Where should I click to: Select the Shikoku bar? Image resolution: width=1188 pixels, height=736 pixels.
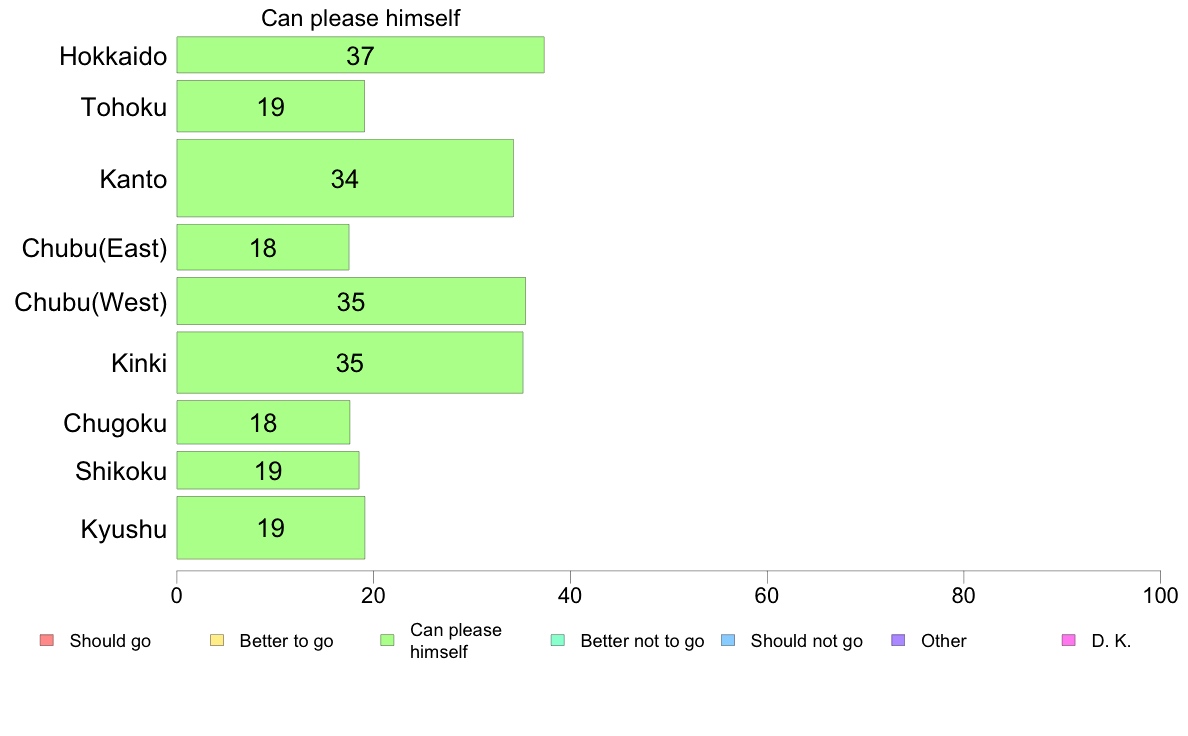click(268, 470)
